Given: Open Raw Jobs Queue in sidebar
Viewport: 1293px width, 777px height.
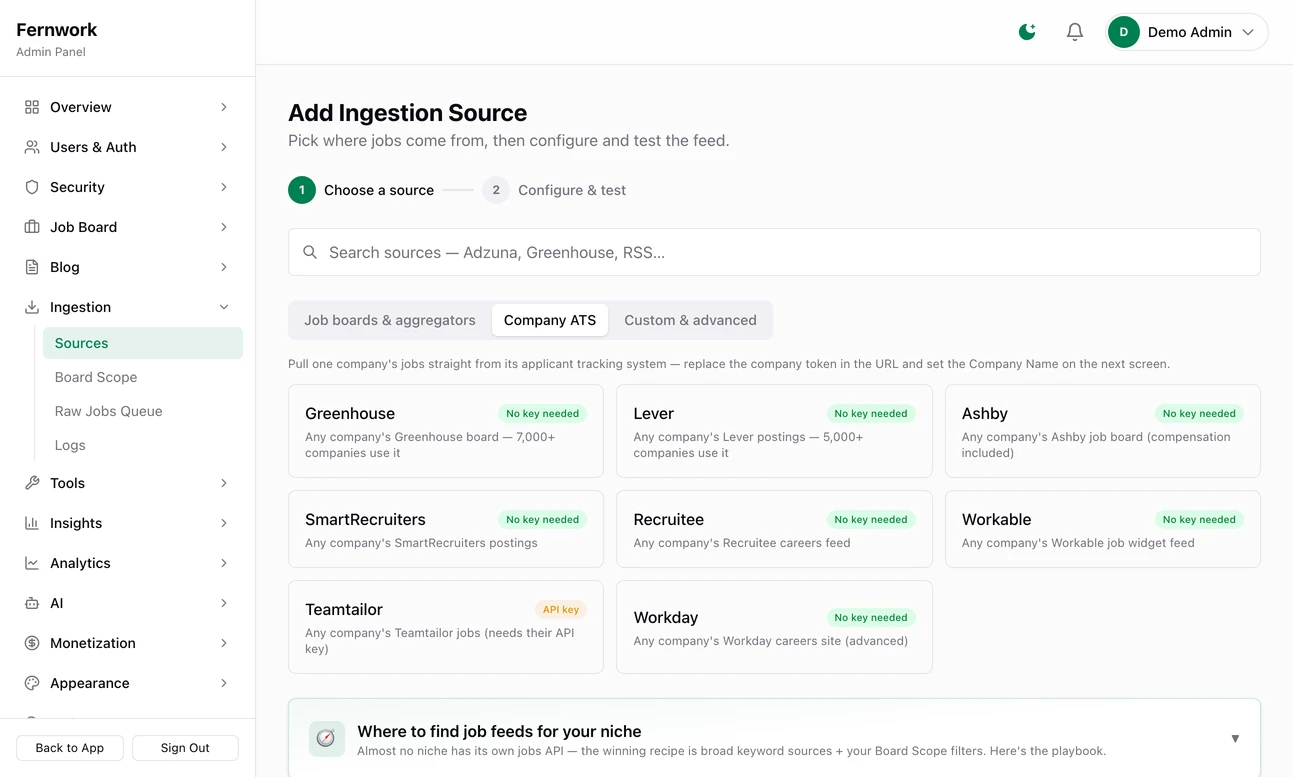Looking at the screenshot, I should (143, 411).
